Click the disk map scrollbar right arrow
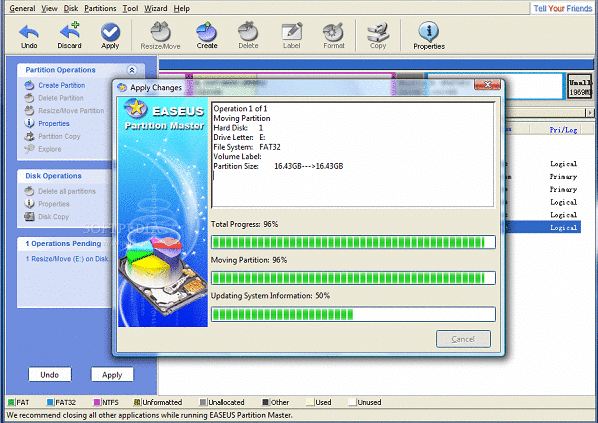 590,113
